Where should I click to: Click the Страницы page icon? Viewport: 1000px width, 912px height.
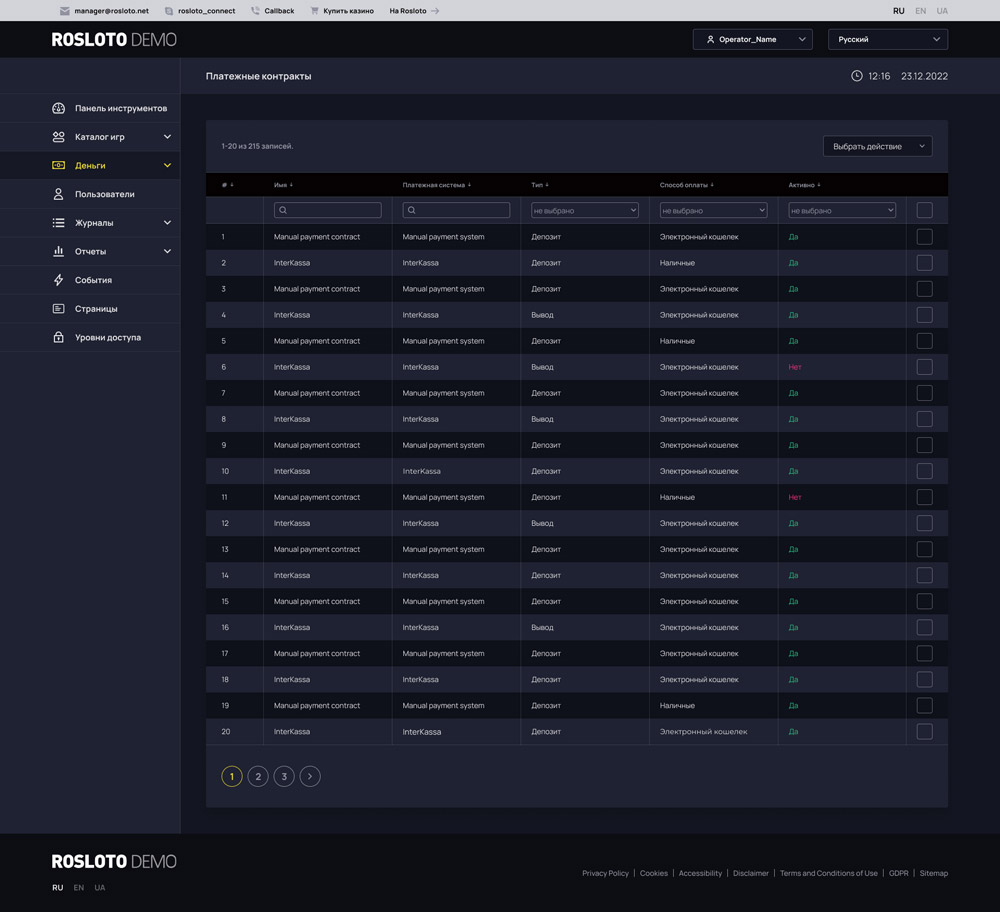pyautogui.click(x=58, y=309)
